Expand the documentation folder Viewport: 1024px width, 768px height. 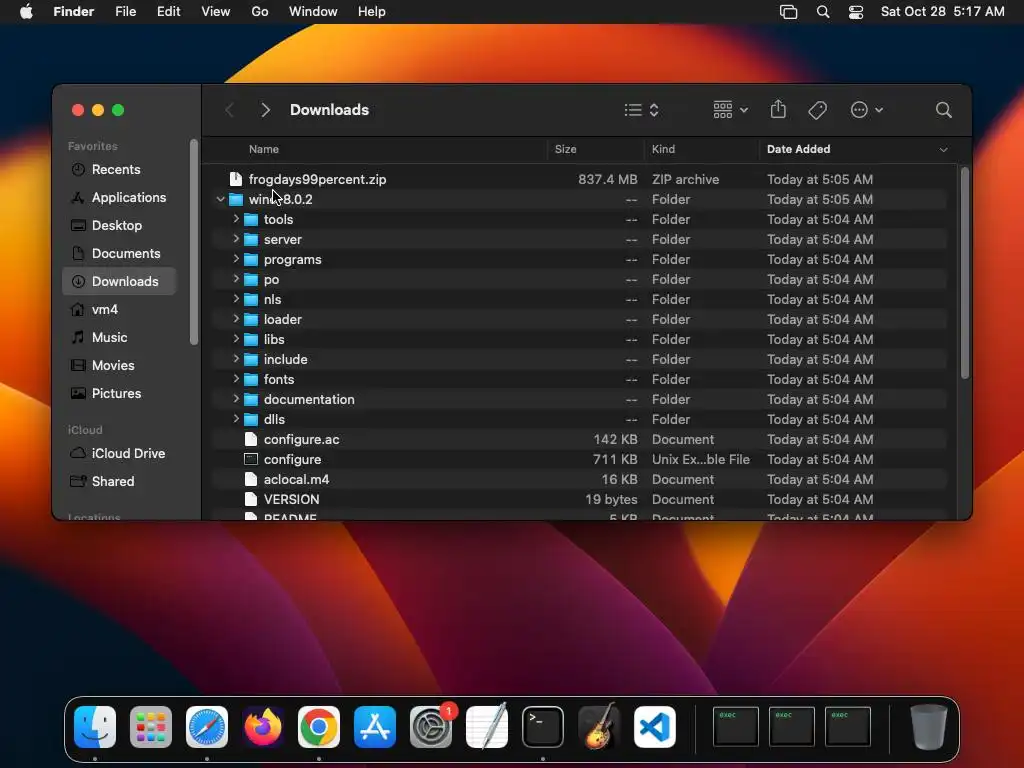coord(236,399)
